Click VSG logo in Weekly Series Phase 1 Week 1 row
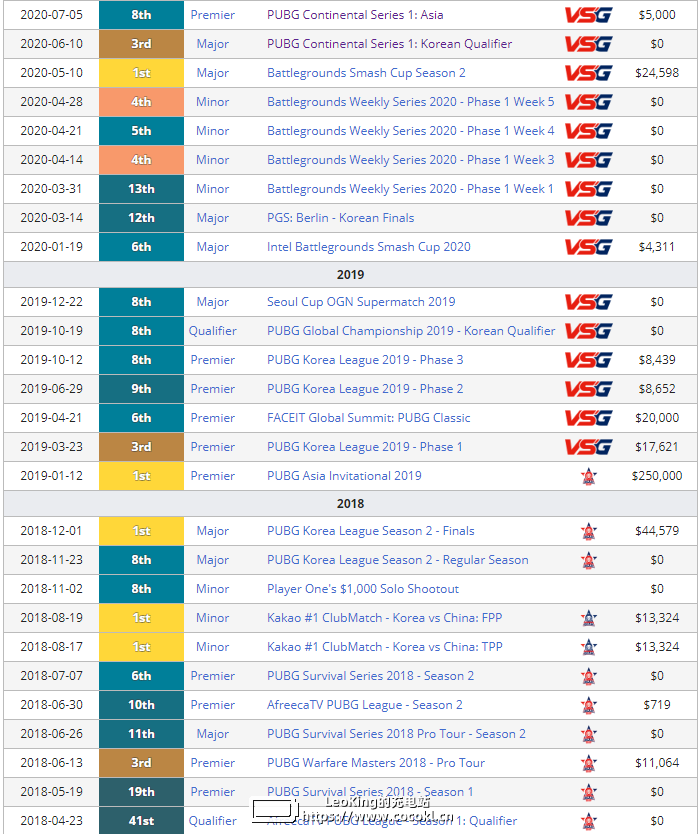 pos(588,189)
